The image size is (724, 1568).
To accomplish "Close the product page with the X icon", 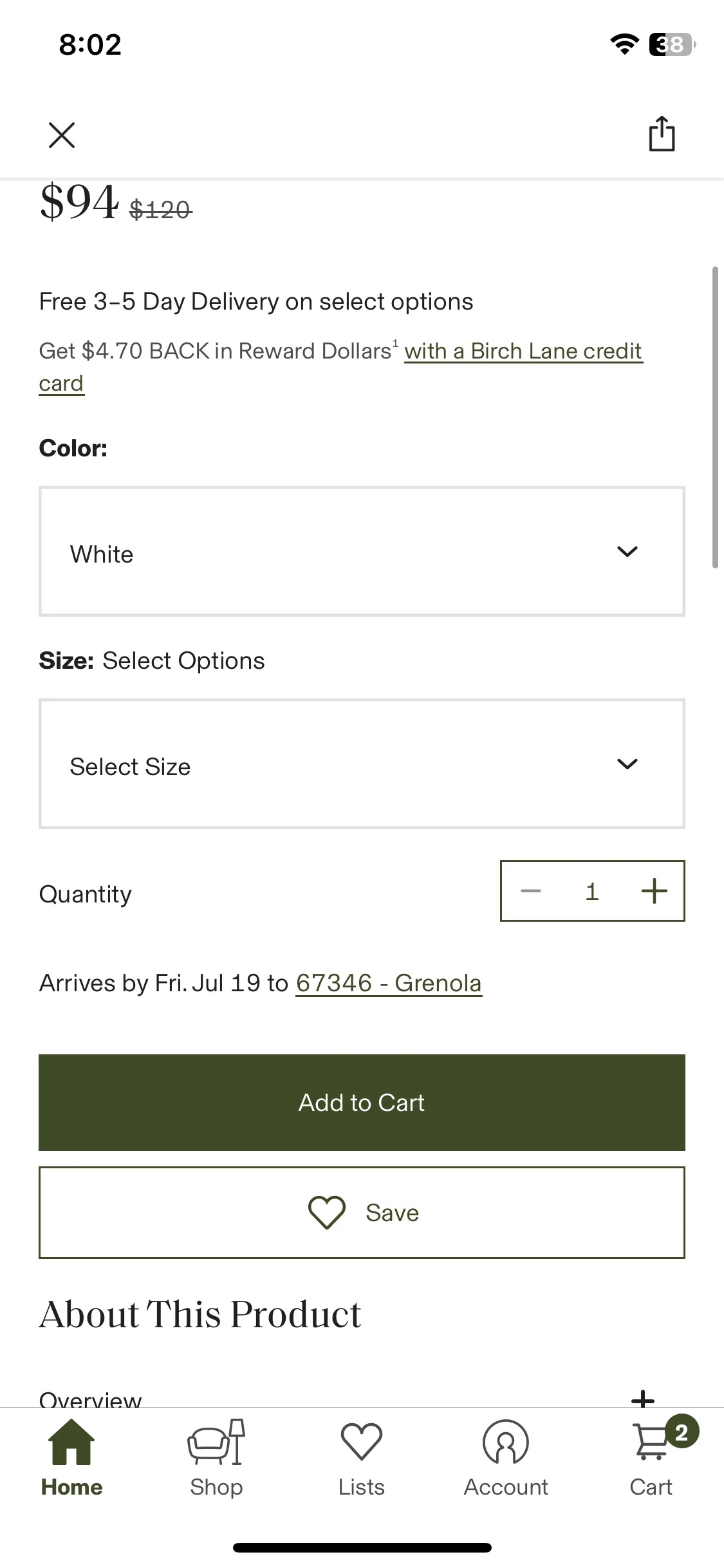I will click(x=62, y=135).
